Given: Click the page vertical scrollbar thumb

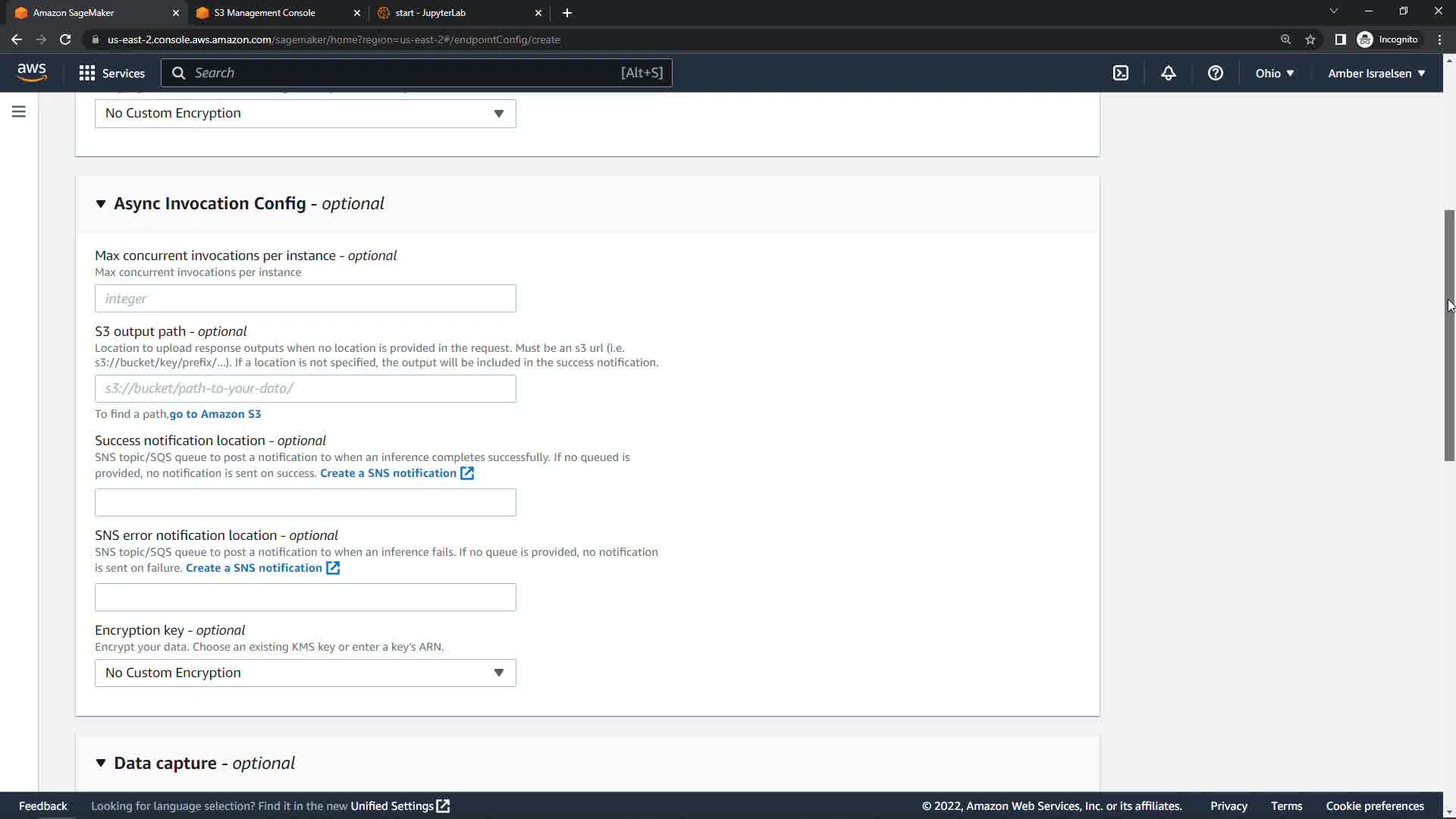Looking at the screenshot, I should click(1449, 334).
